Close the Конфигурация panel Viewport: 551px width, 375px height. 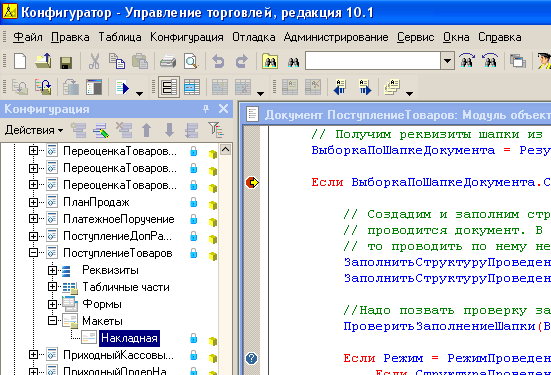click(223, 109)
